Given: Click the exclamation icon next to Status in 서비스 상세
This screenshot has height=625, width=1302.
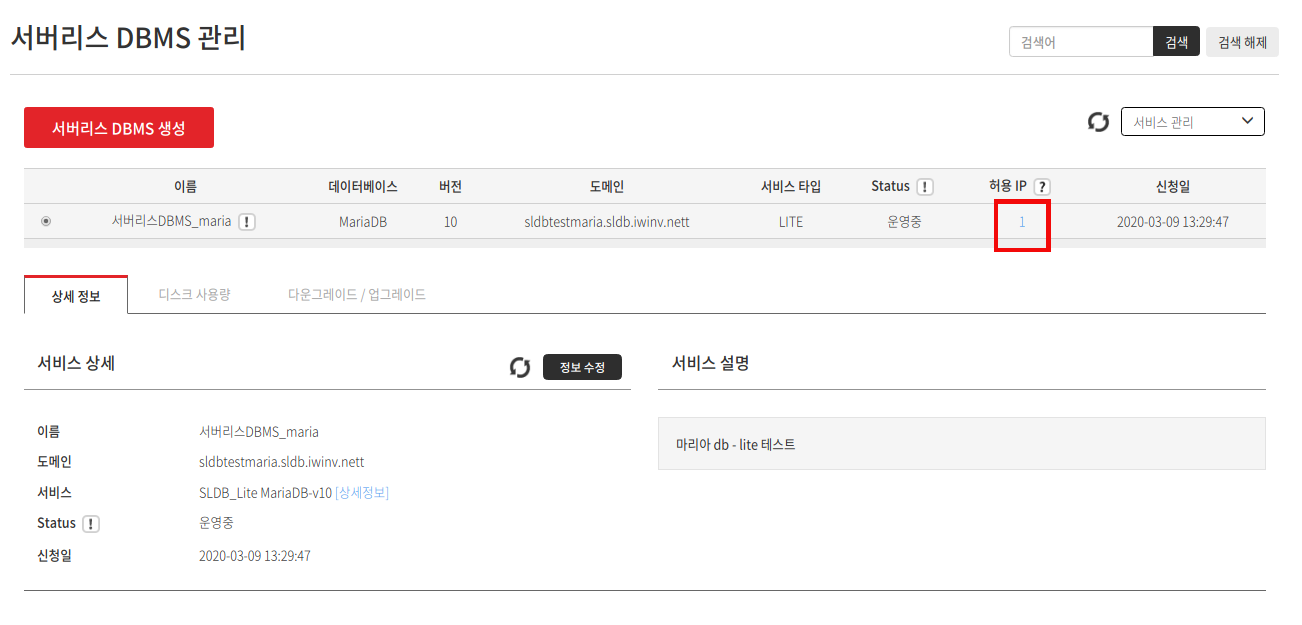Looking at the screenshot, I should pos(91,524).
